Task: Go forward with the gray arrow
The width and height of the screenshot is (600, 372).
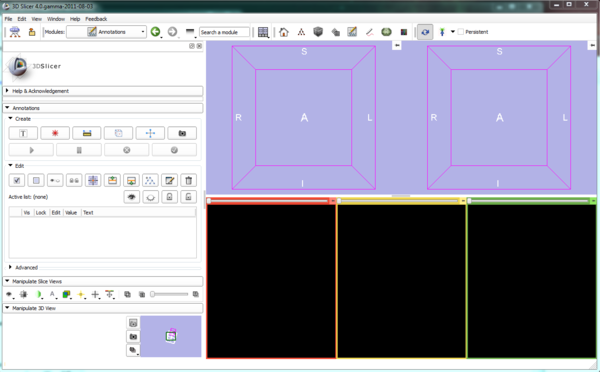Action: click(172, 32)
